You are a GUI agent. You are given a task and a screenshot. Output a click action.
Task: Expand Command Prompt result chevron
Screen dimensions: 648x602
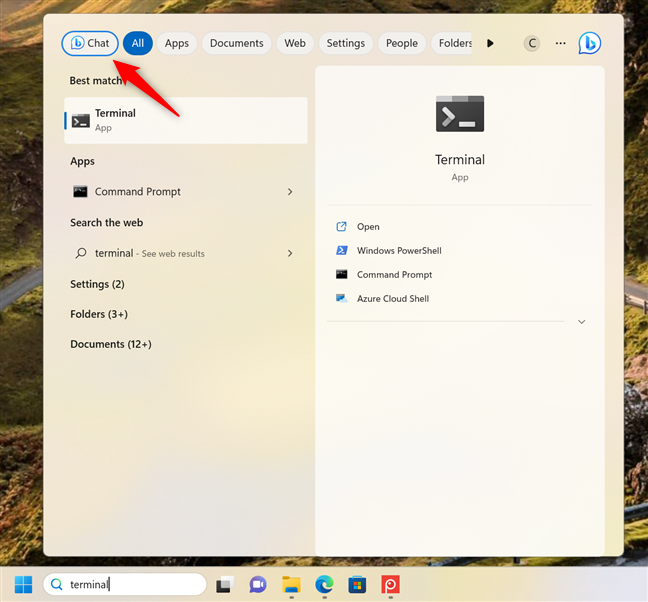pos(290,192)
